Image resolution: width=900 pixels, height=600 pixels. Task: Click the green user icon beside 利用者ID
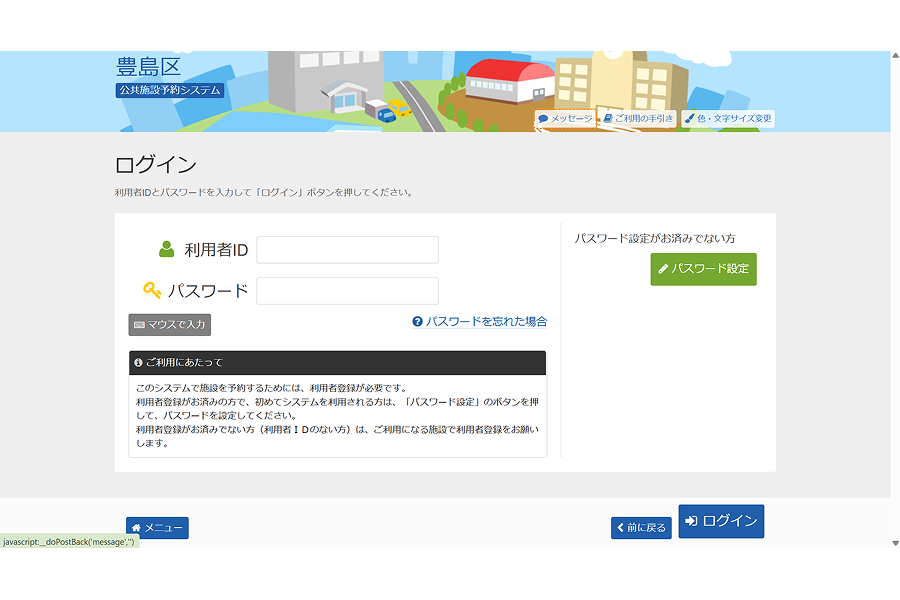[166, 250]
